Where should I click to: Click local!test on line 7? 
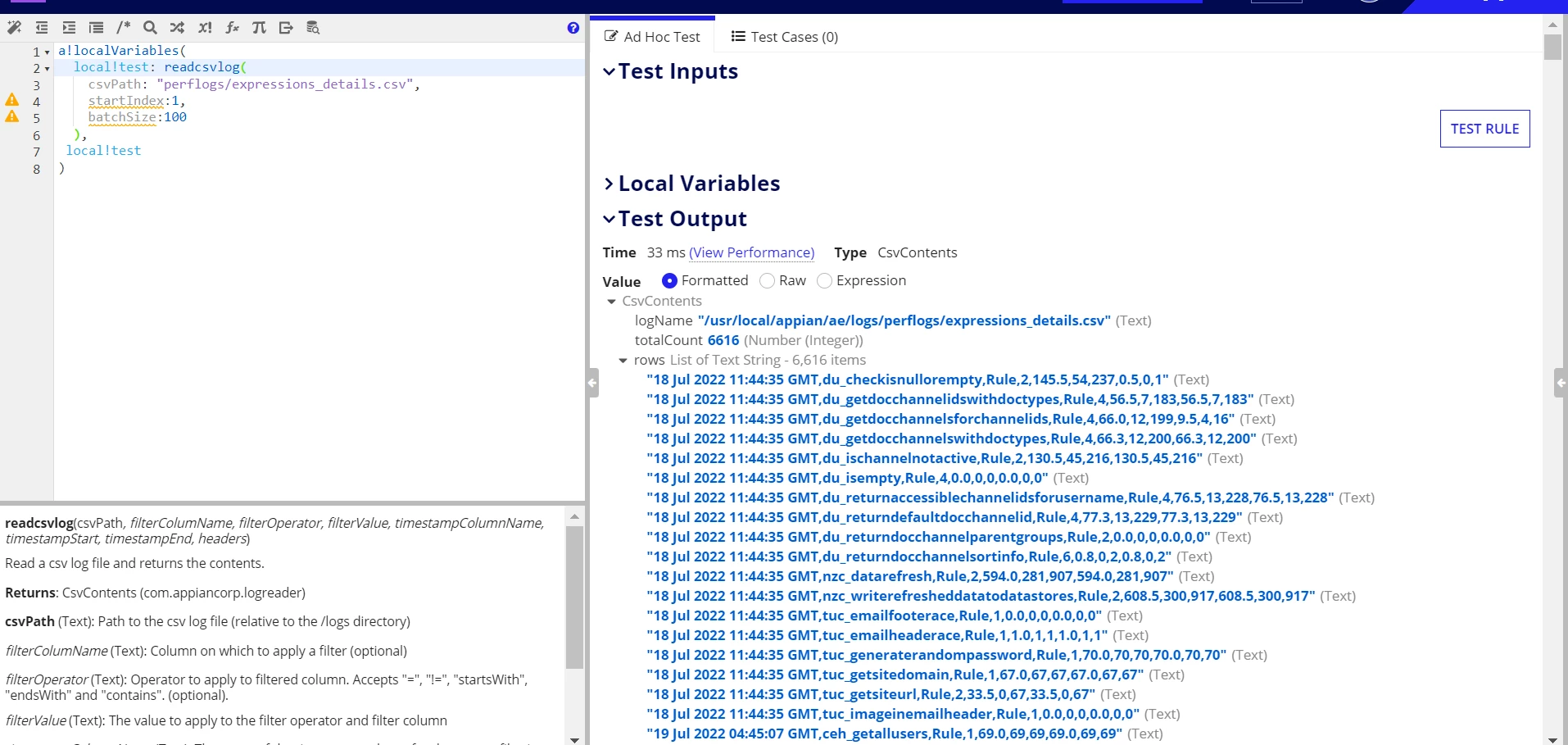coord(103,151)
